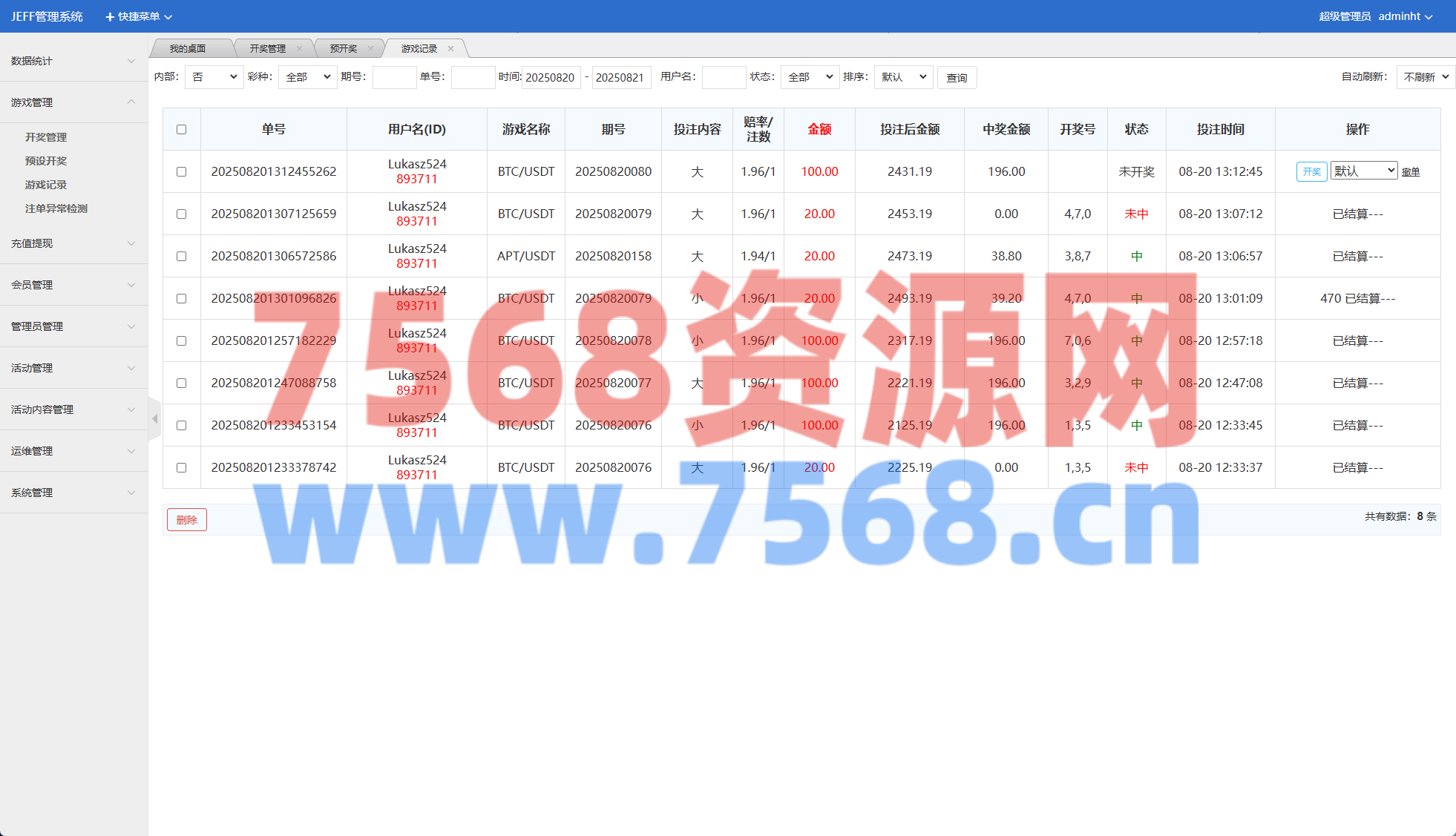The width and height of the screenshot is (1456, 836).
Task: Click the 查询 search button
Action: [957, 77]
